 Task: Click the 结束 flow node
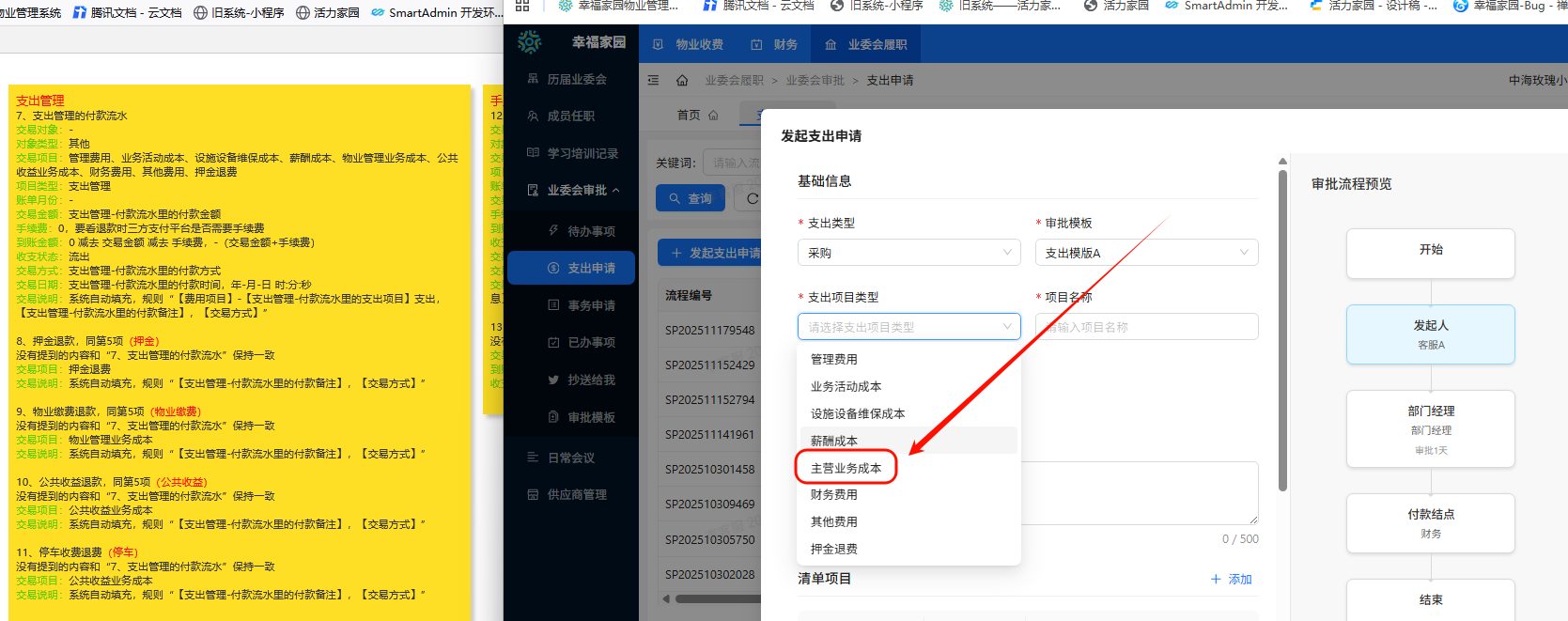(1431, 599)
